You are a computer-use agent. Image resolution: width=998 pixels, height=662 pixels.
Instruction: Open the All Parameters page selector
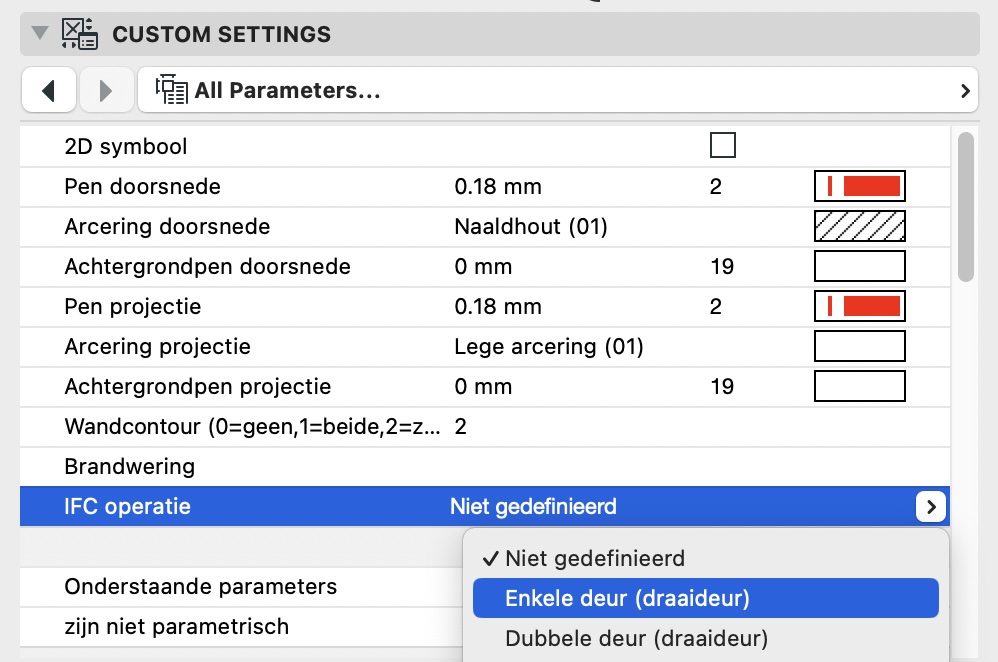point(558,91)
